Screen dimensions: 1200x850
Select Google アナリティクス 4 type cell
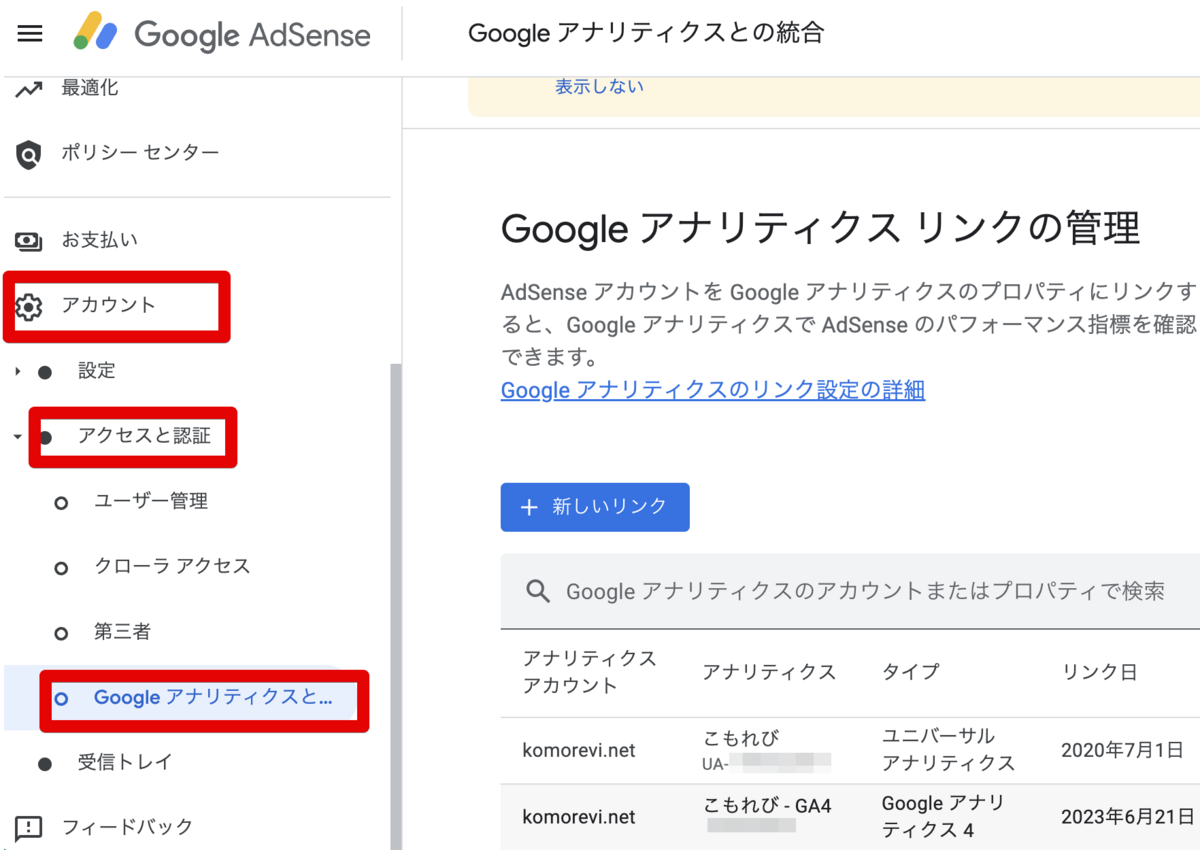click(x=944, y=817)
